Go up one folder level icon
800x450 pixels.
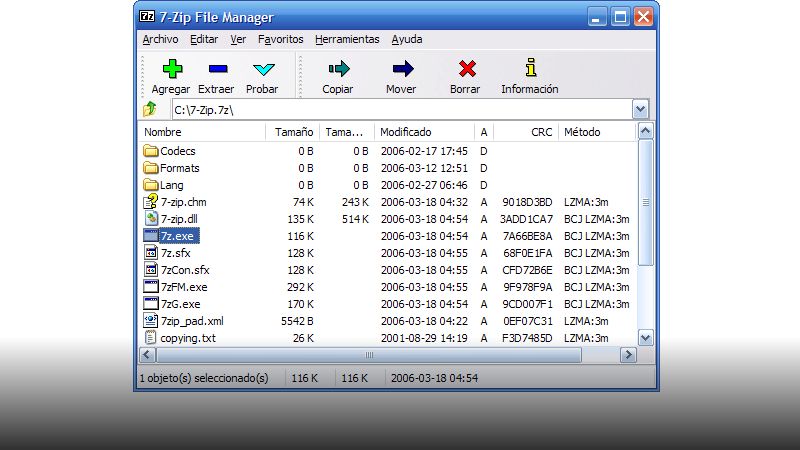pyautogui.click(x=150, y=109)
